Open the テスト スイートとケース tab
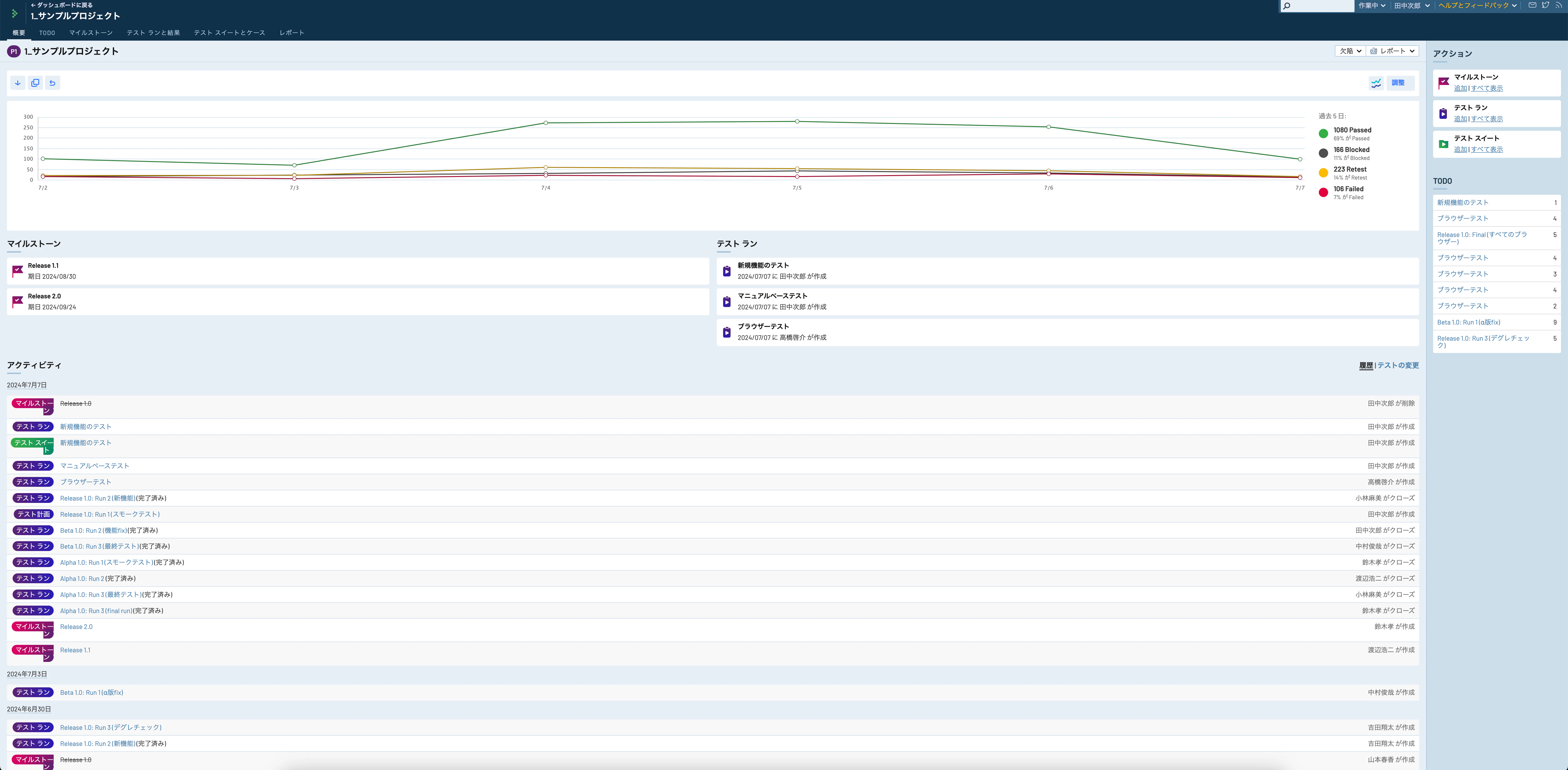The height and width of the screenshot is (770, 1568). 229,33
